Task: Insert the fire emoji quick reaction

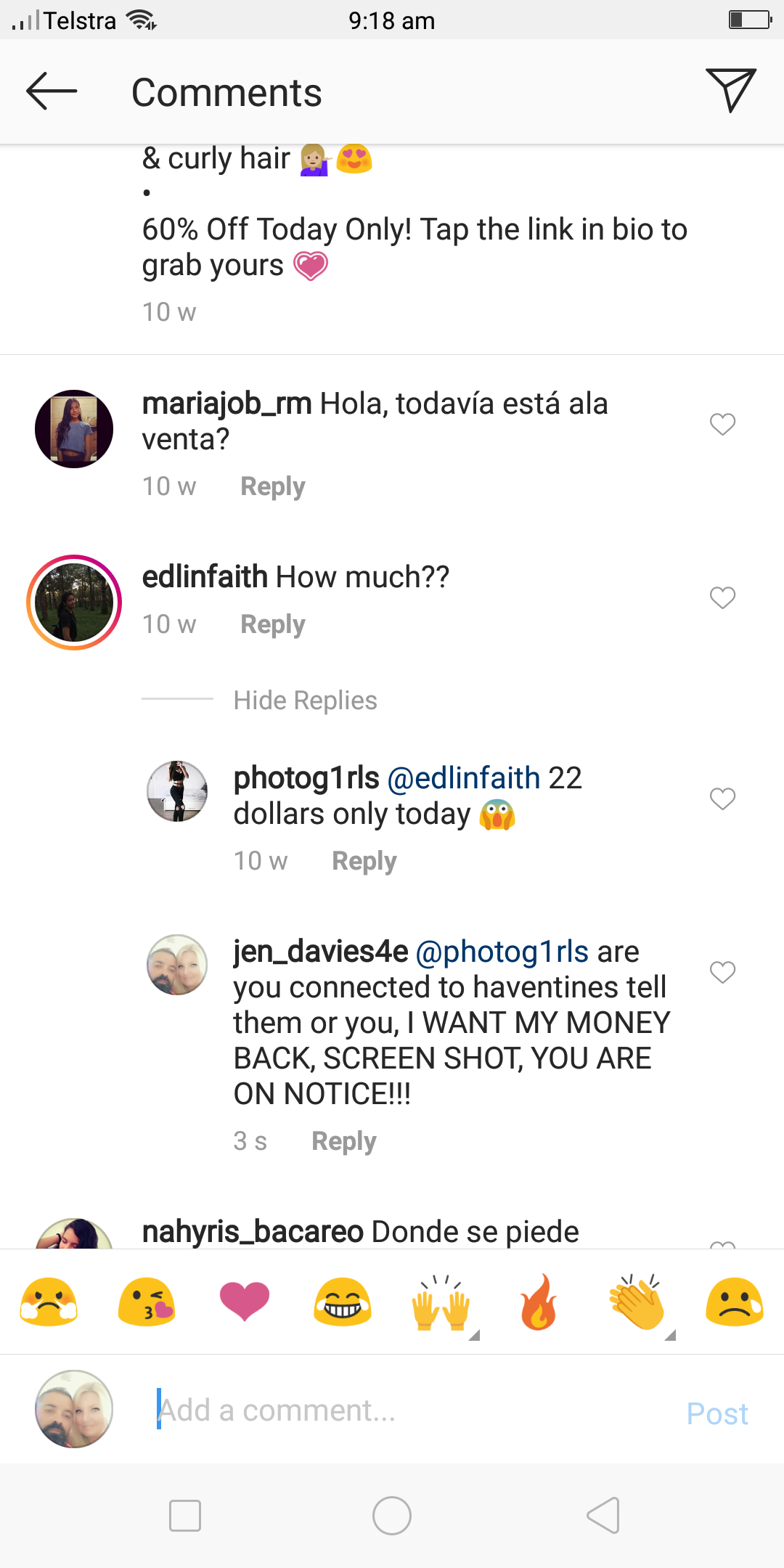Action: tap(539, 1302)
